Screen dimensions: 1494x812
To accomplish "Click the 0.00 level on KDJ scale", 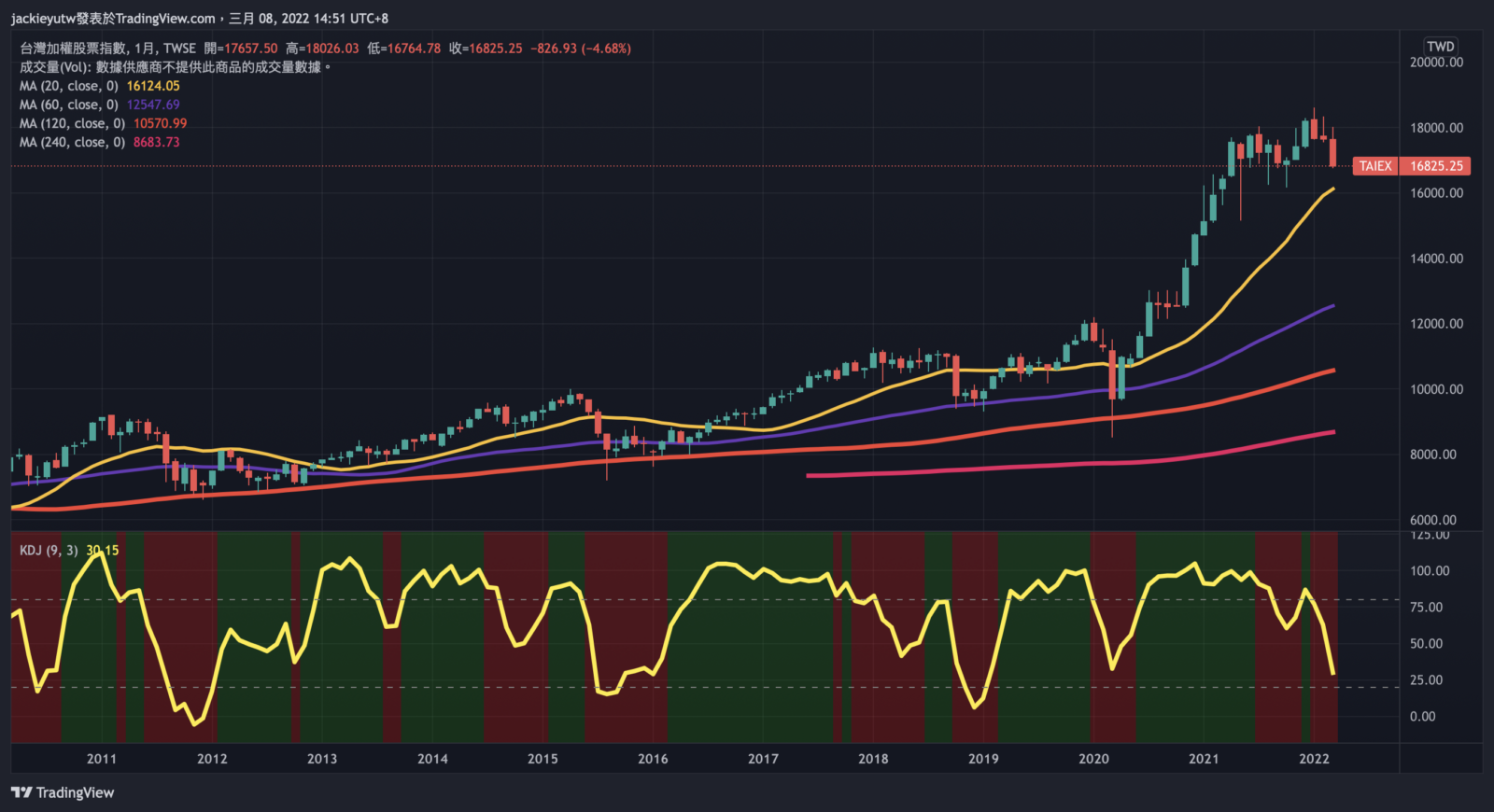I will point(1422,716).
